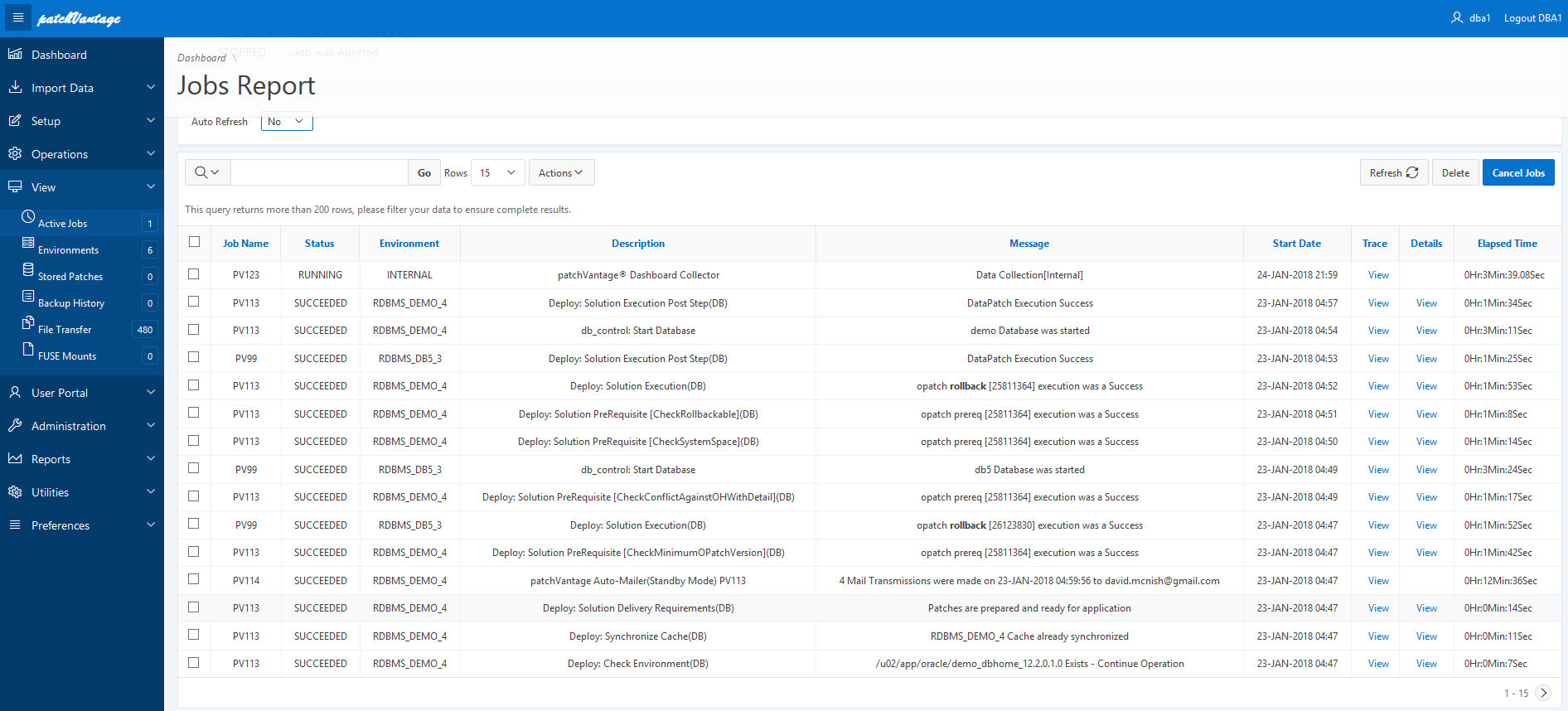Sort by Start Date column header
Image resolution: width=1568 pixels, height=711 pixels.
[x=1296, y=244]
